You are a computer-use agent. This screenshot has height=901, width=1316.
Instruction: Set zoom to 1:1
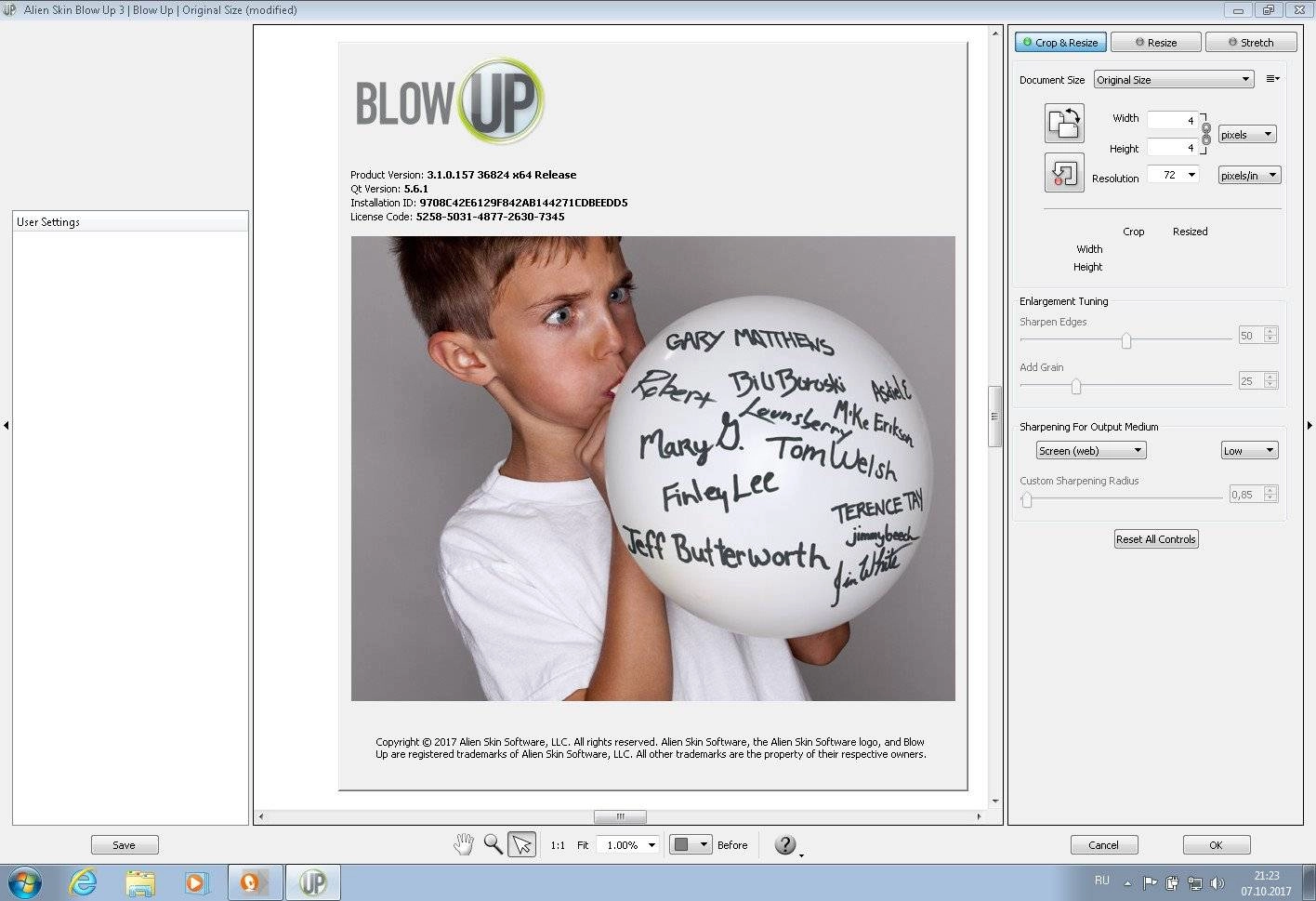pyautogui.click(x=558, y=845)
